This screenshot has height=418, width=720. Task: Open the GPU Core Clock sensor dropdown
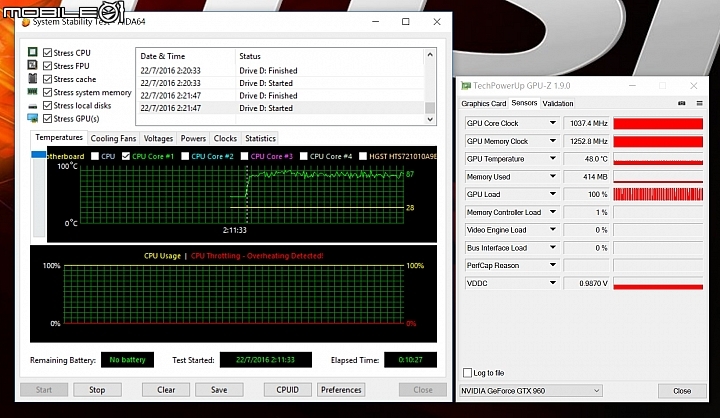553,123
